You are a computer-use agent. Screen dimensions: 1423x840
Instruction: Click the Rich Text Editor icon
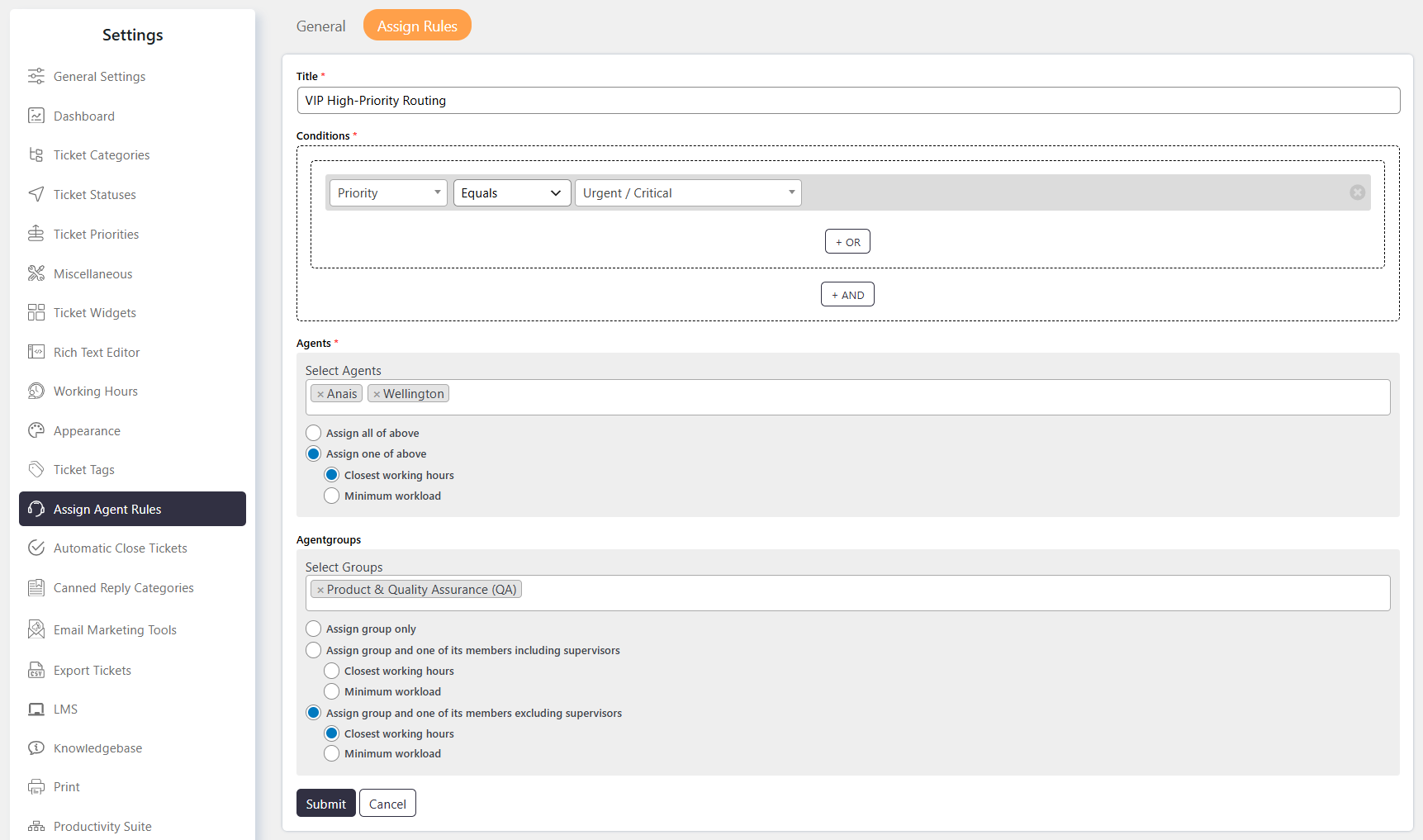36,352
